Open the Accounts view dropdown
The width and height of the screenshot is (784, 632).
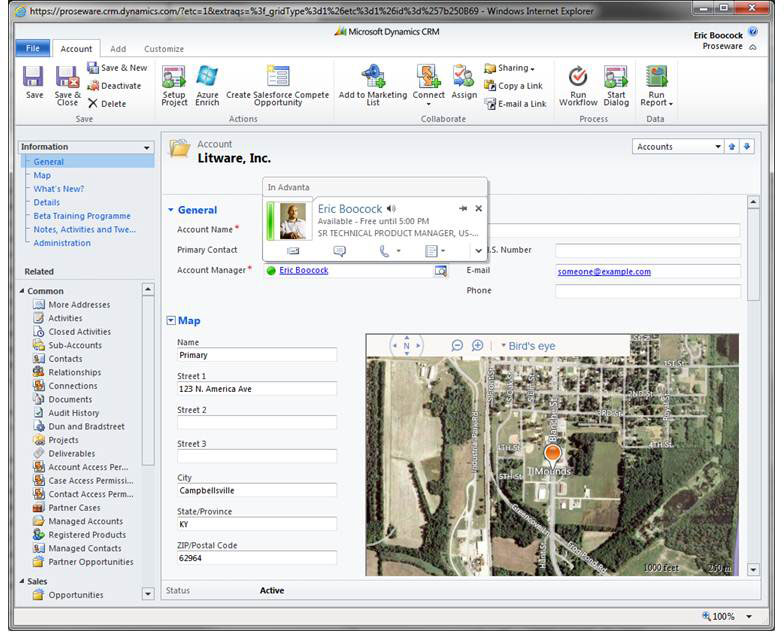coord(717,147)
